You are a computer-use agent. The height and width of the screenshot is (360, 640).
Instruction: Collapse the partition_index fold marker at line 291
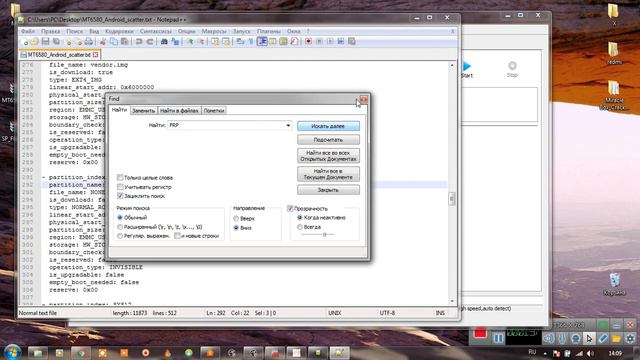[x=44, y=178]
